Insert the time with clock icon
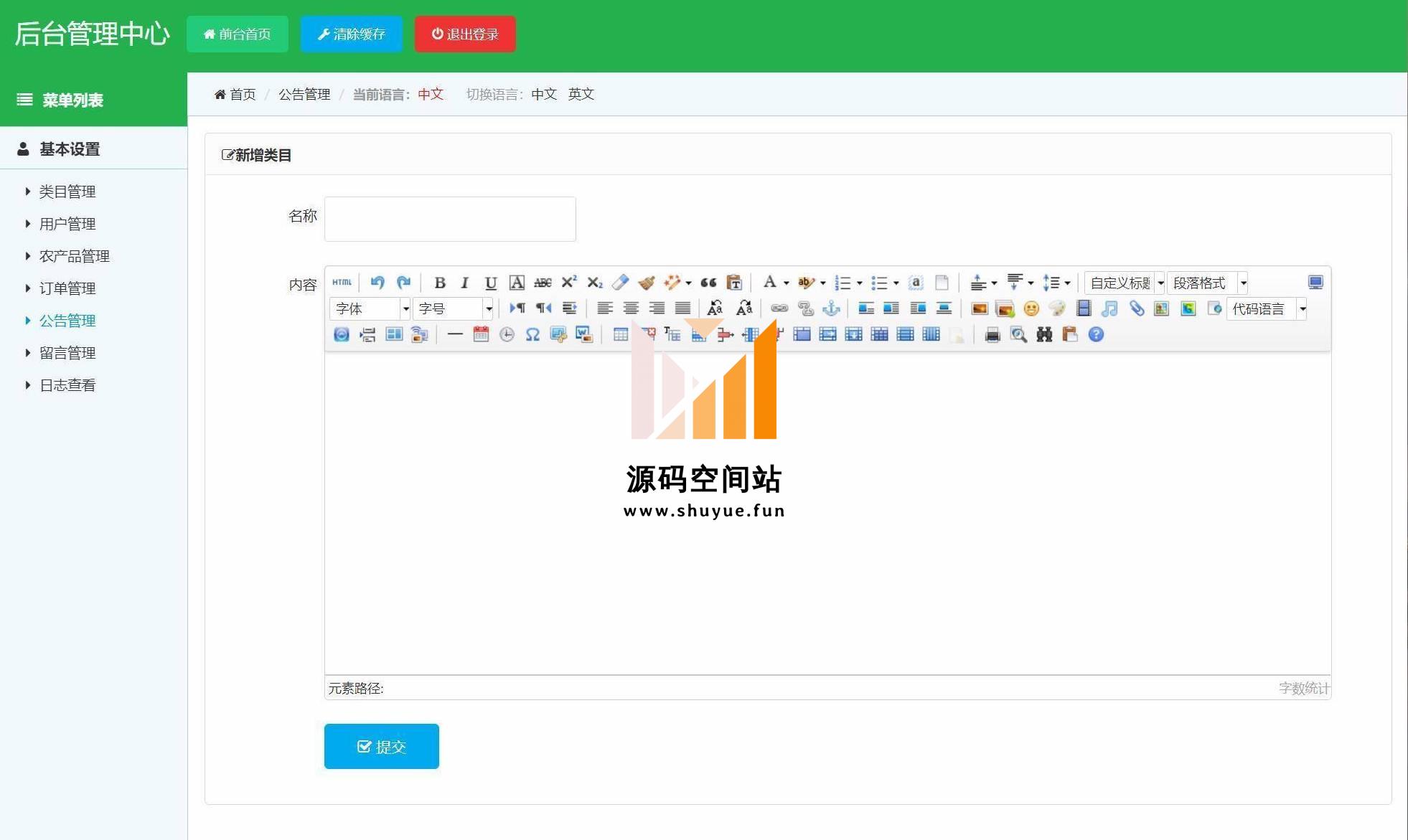1408x840 pixels. tap(507, 334)
